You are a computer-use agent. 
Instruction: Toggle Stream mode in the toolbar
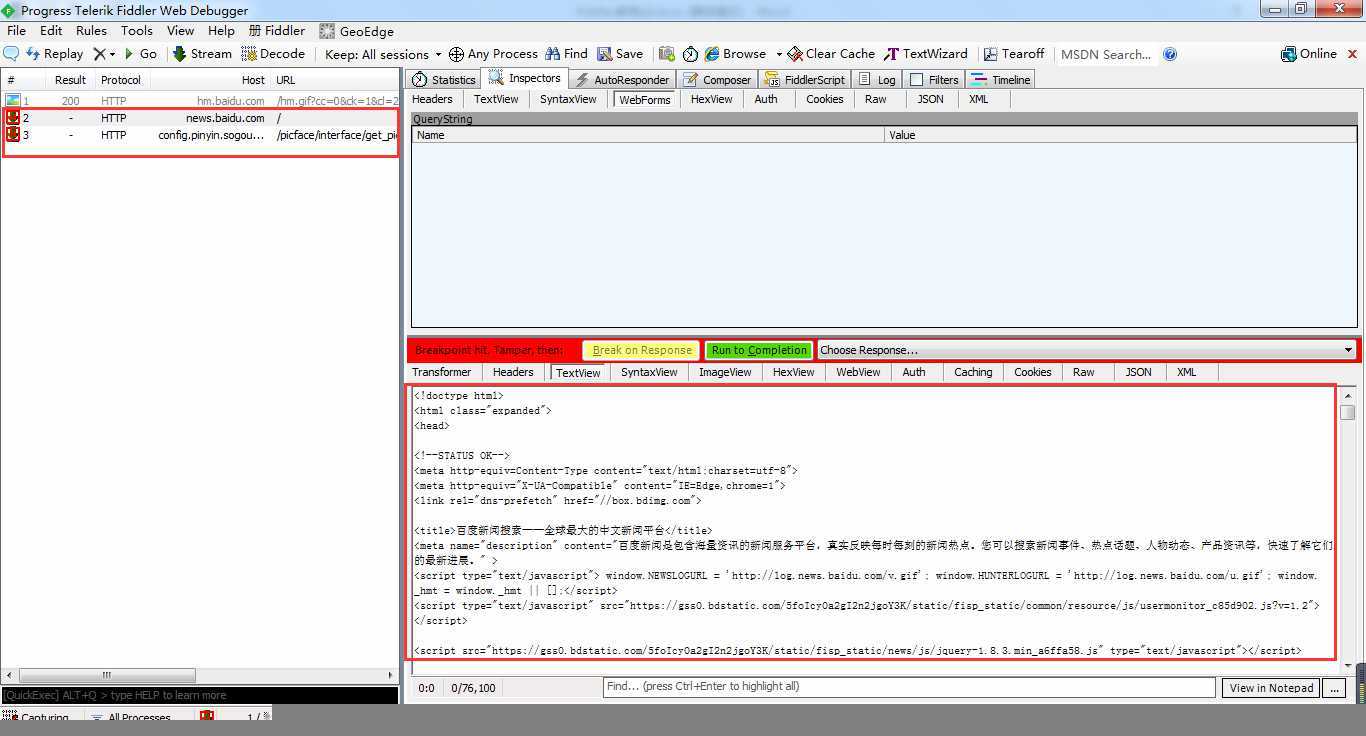coord(202,54)
